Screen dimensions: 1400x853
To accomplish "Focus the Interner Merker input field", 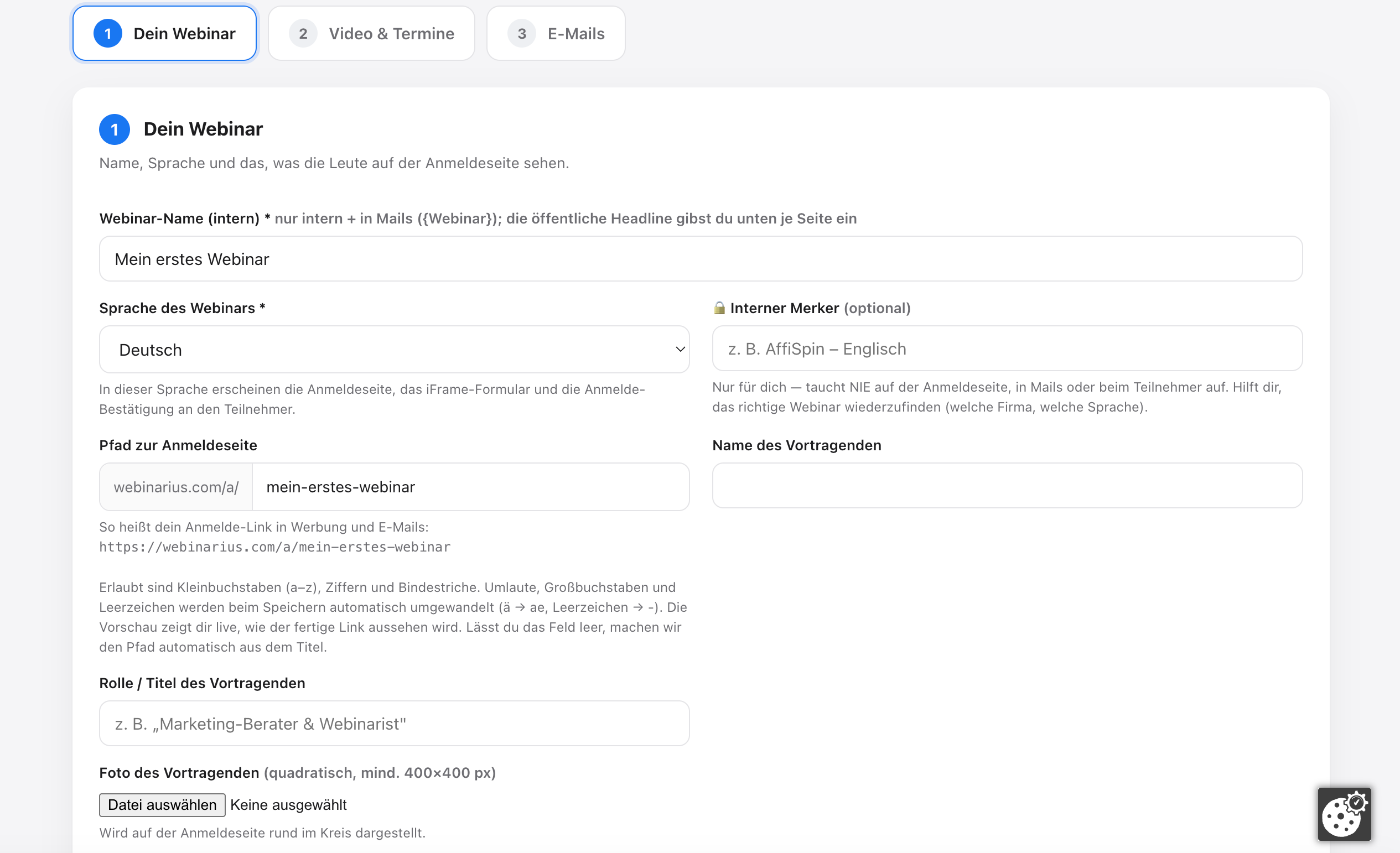I will [1007, 349].
